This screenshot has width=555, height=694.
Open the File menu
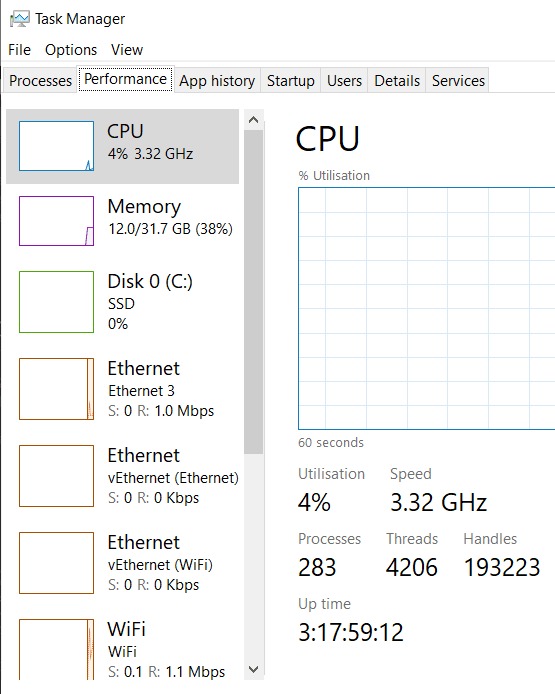click(x=19, y=50)
